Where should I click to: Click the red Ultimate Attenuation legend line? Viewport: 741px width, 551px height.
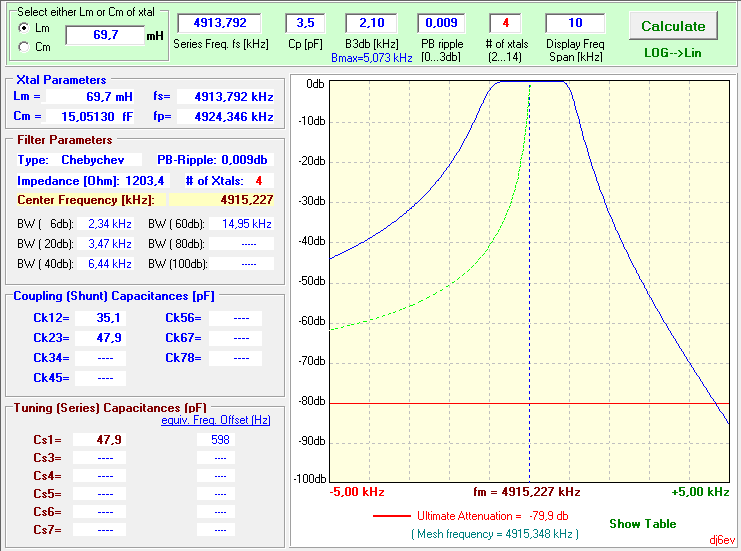point(390,517)
